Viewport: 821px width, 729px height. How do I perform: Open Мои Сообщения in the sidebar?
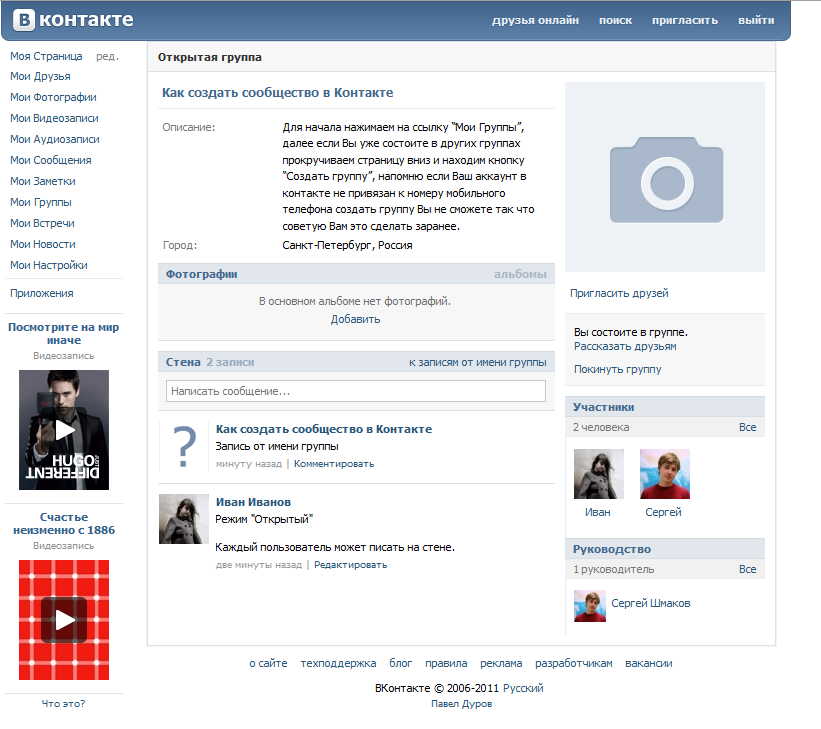coord(50,160)
